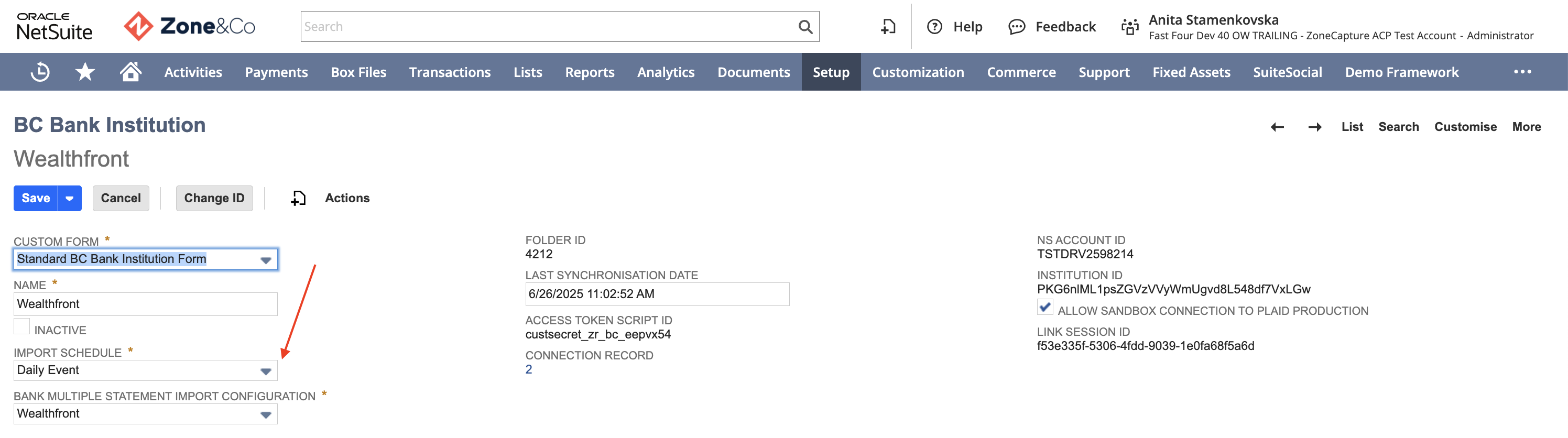Open the Transactions menu

click(x=449, y=72)
